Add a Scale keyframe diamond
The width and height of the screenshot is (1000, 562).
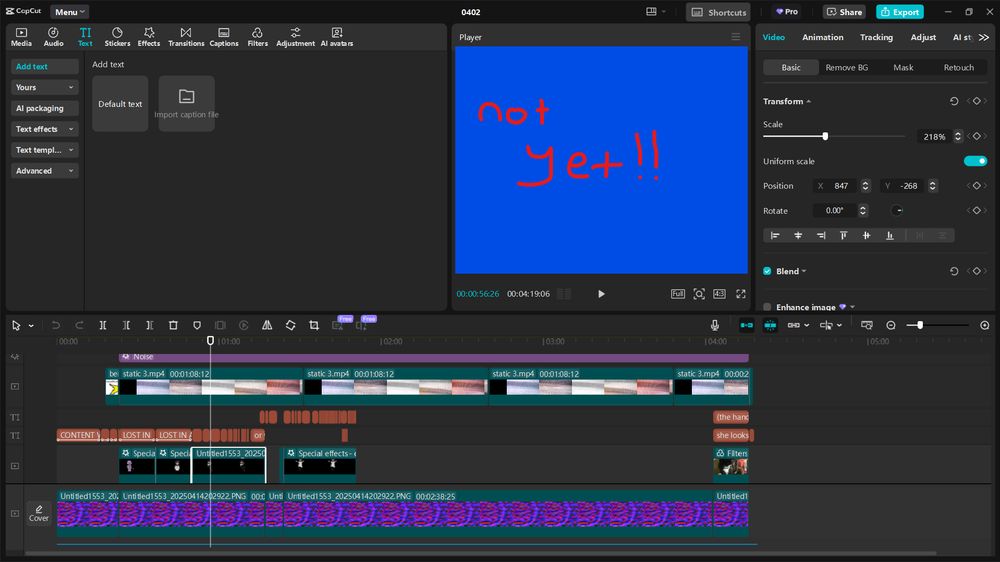pos(976,137)
